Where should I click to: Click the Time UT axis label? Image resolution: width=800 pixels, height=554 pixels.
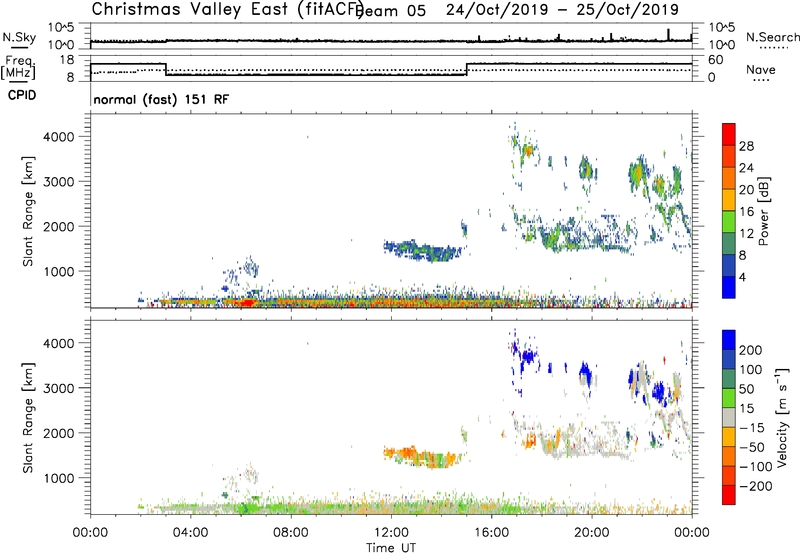pyautogui.click(x=391, y=548)
